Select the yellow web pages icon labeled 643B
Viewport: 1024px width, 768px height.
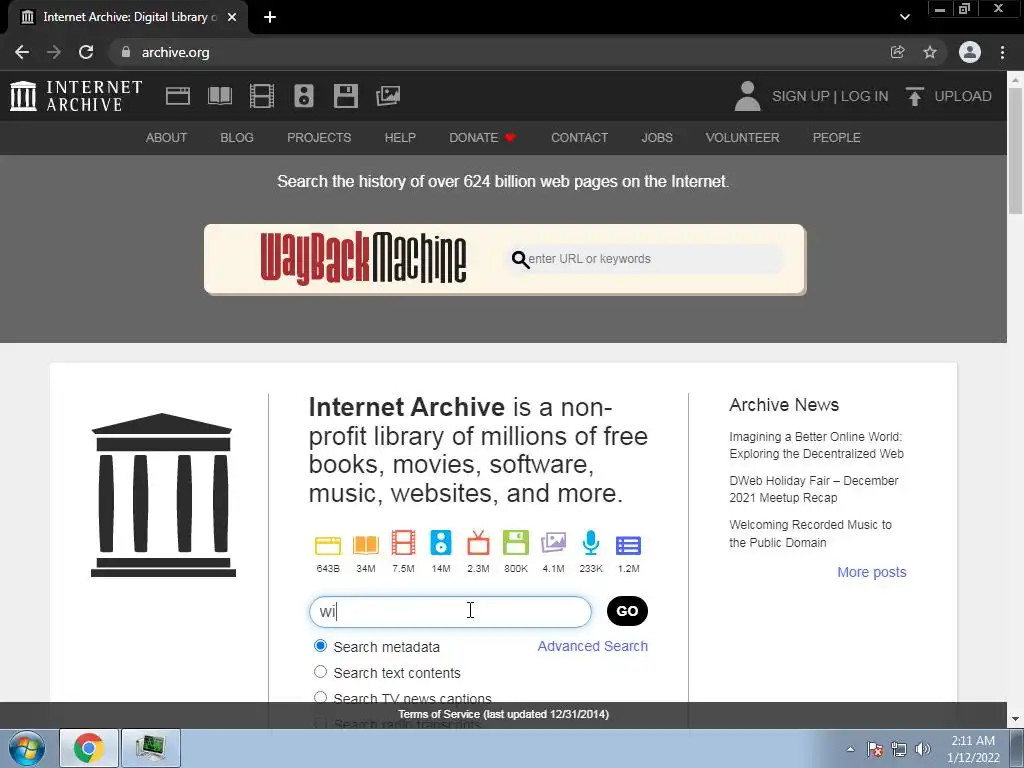(328, 545)
